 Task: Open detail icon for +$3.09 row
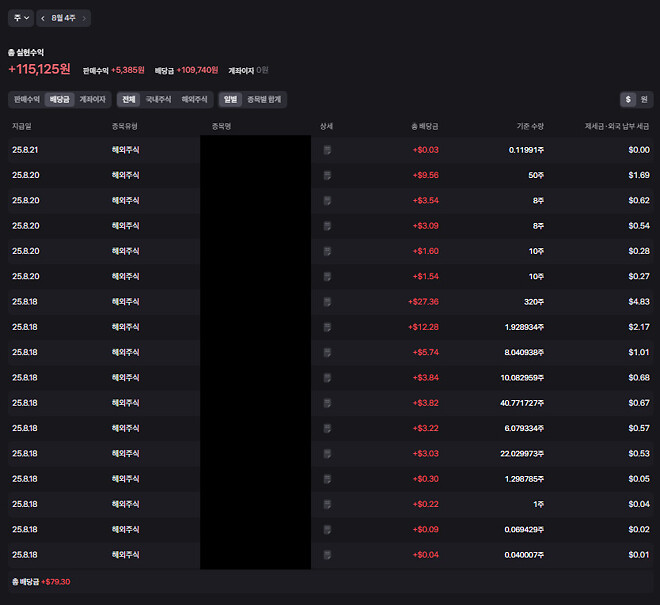click(x=327, y=226)
